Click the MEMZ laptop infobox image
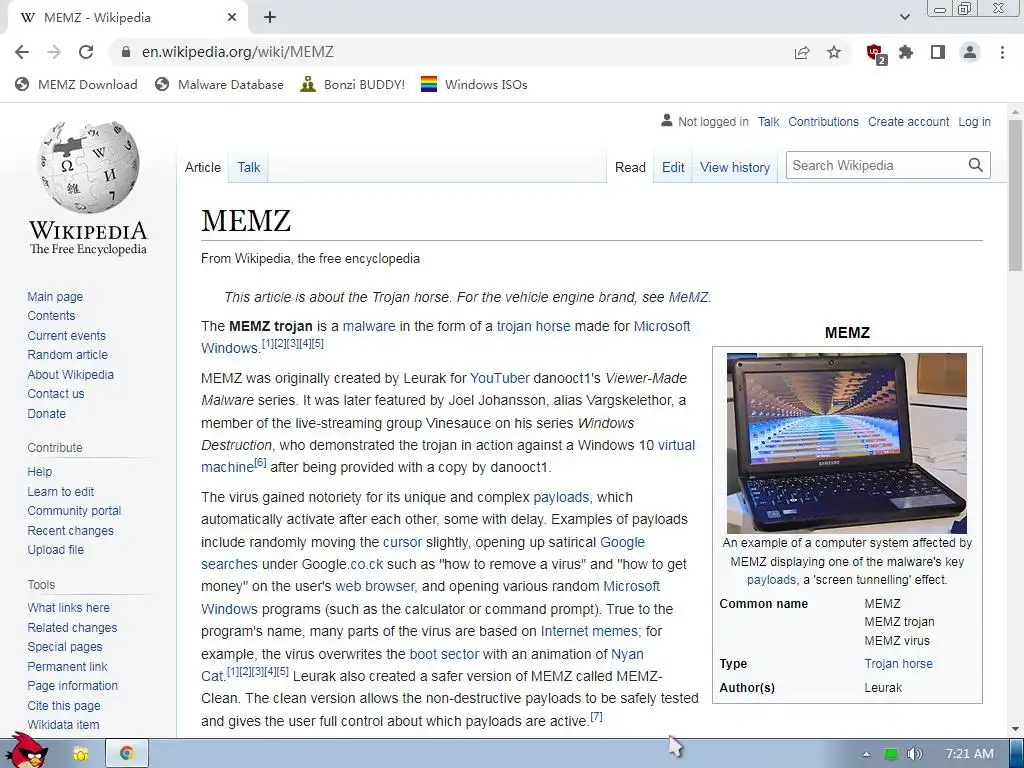 847,443
